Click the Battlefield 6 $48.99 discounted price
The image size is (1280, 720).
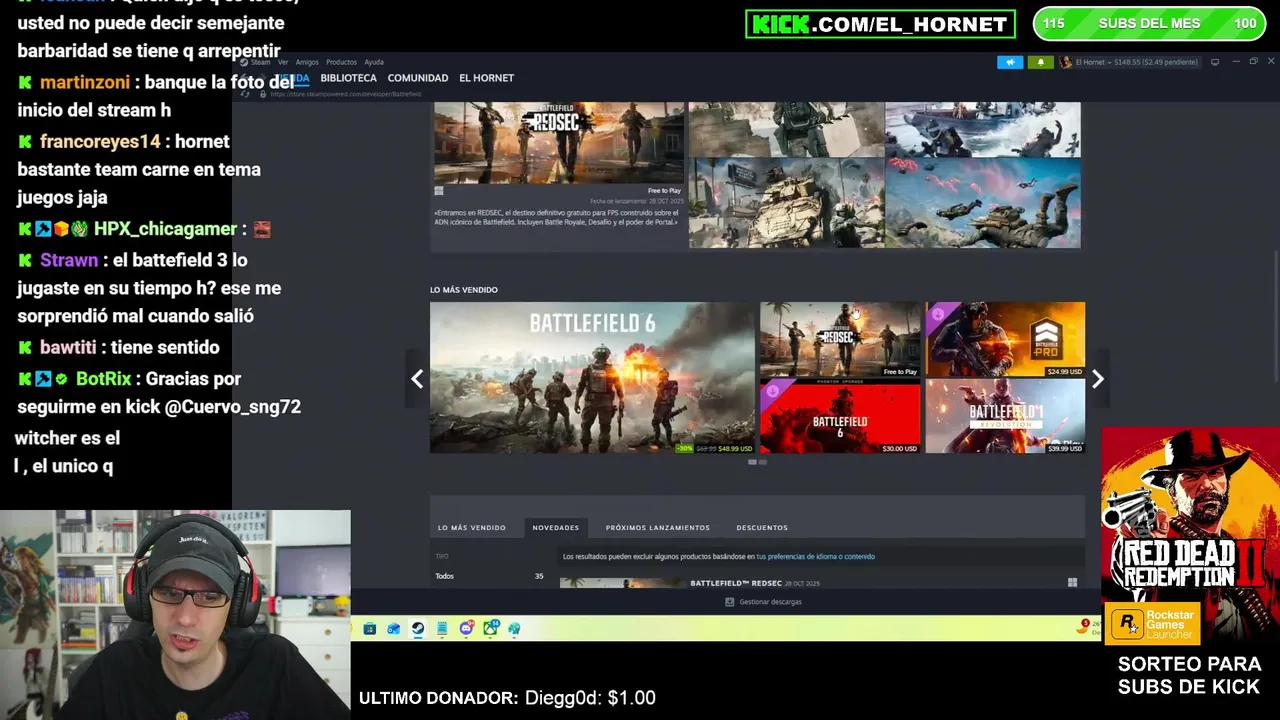(x=735, y=449)
